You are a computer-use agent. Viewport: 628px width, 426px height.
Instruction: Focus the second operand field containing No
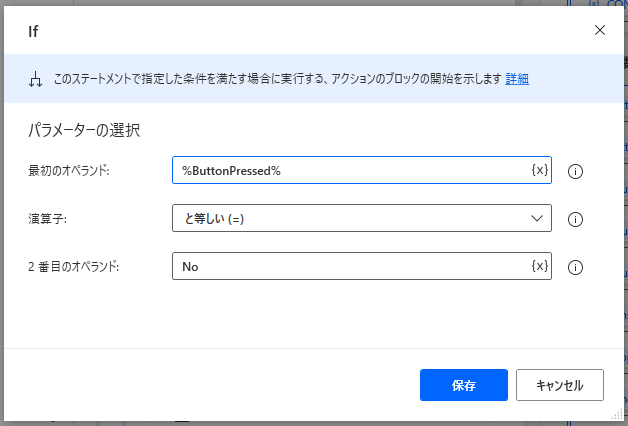(350, 266)
